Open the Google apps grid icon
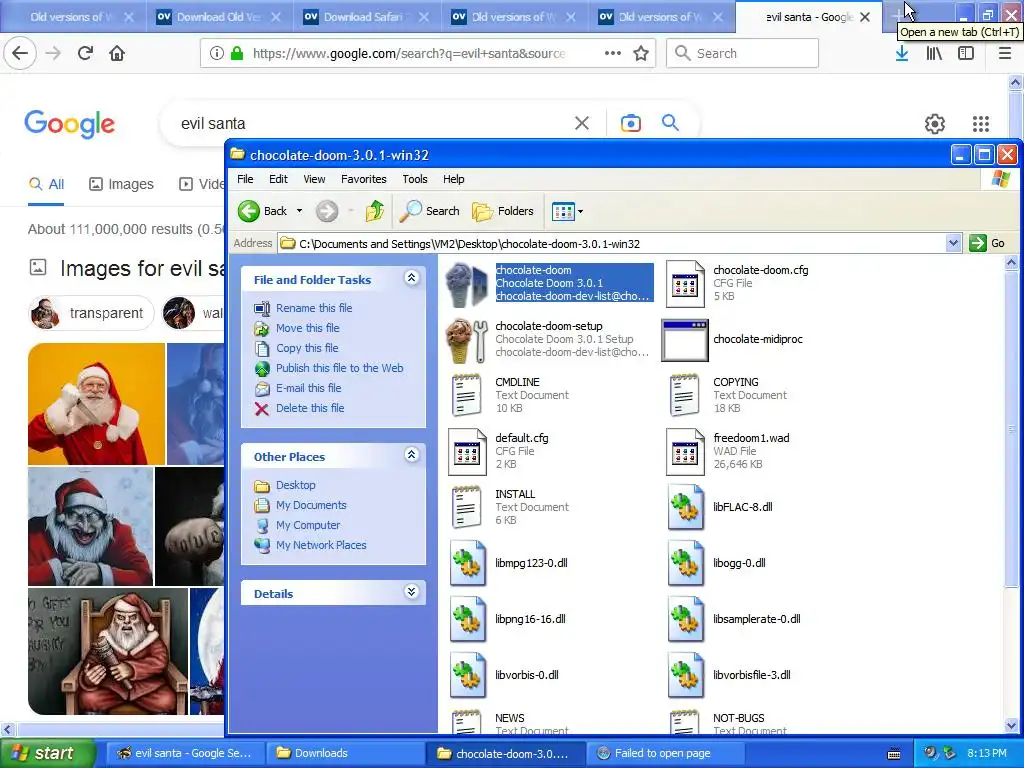1024x768 pixels. pos(980,123)
